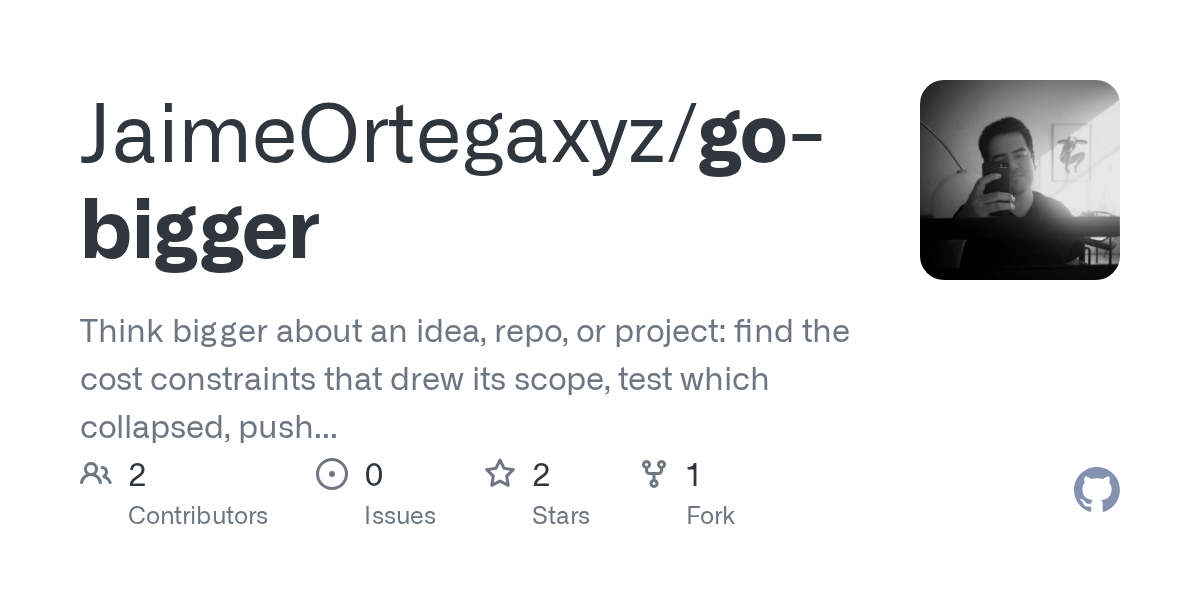Click the stars count number 2
The image size is (1200, 600).
(x=541, y=475)
